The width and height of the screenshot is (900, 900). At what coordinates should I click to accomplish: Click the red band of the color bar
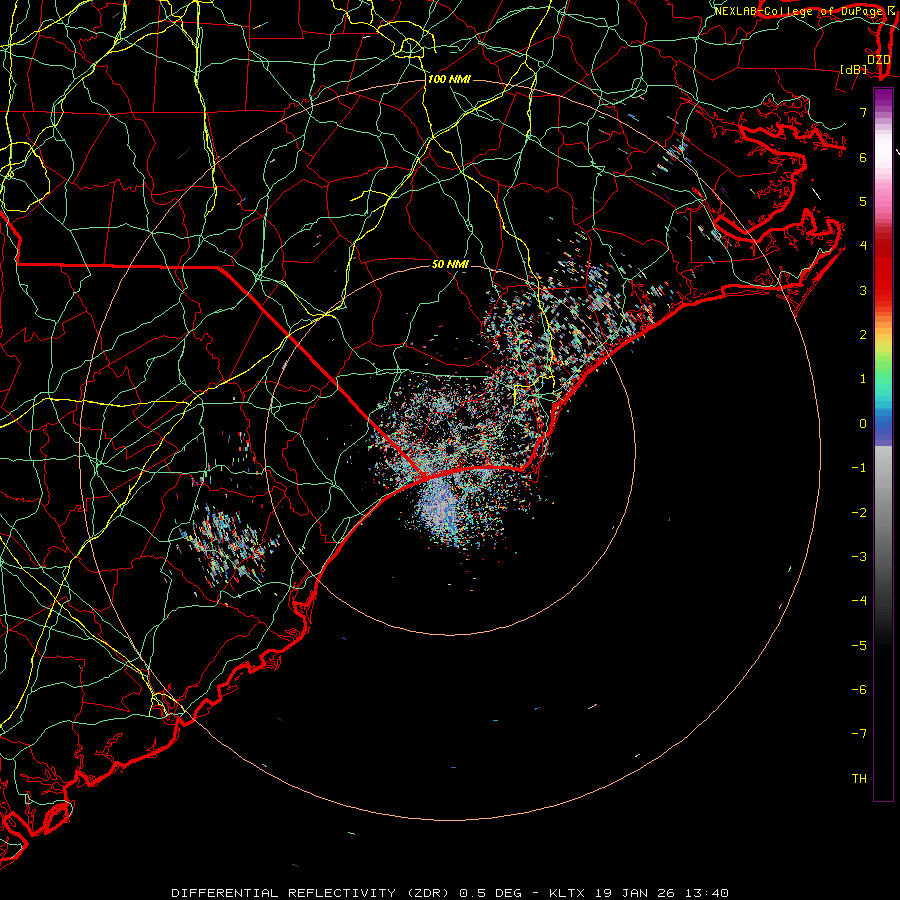tap(883, 270)
